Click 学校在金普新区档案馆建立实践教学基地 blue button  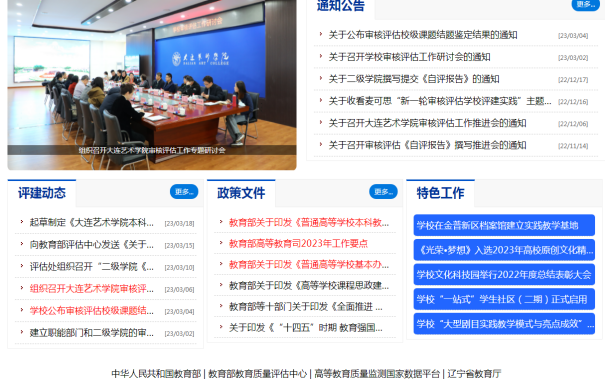click(x=504, y=225)
